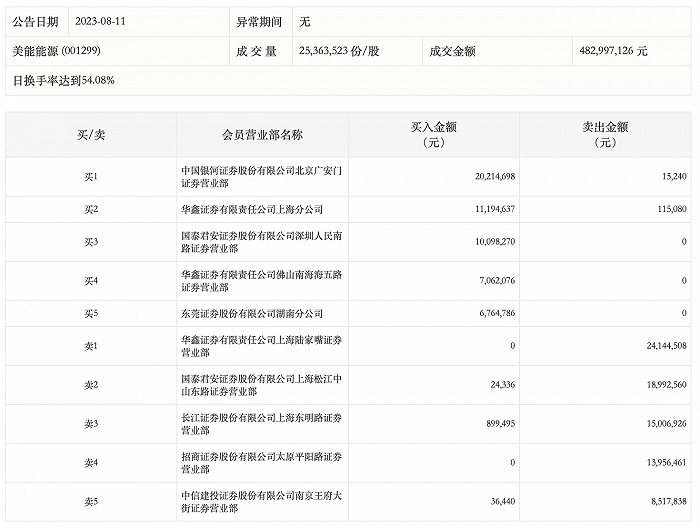The height and width of the screenshot is (528, 700).
Task: Click the 异常期间 label
Action: (x=259, y=21)
